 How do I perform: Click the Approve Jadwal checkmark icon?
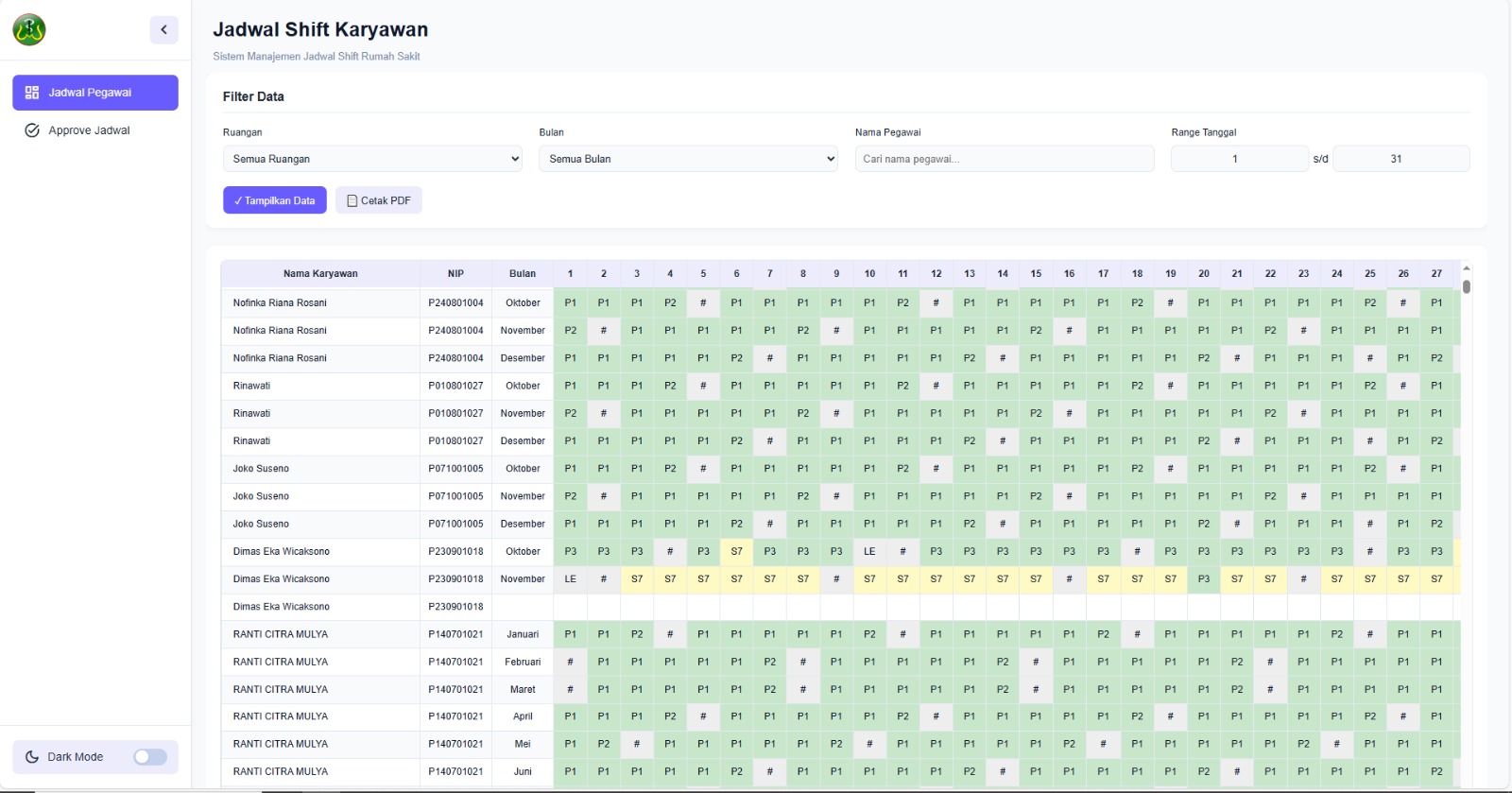tap(32, 130)
